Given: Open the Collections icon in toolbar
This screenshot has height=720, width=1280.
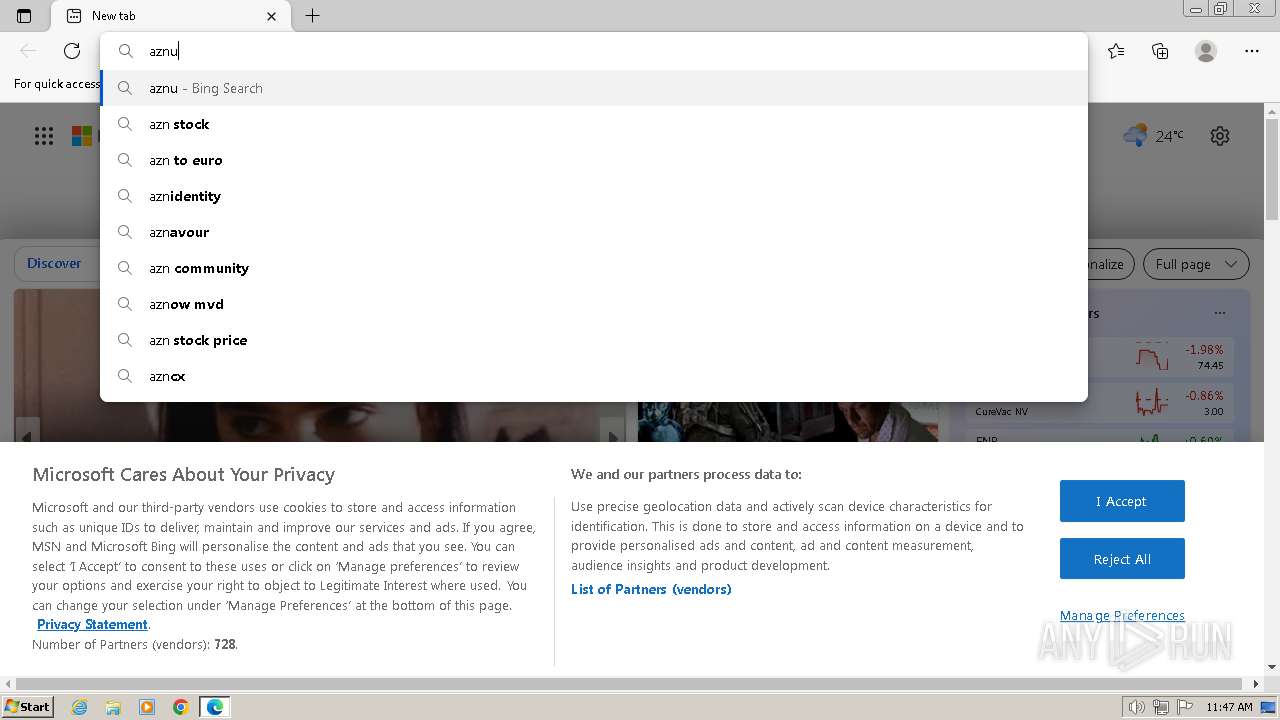Looking at the screenshot, I should (1160, 51).
